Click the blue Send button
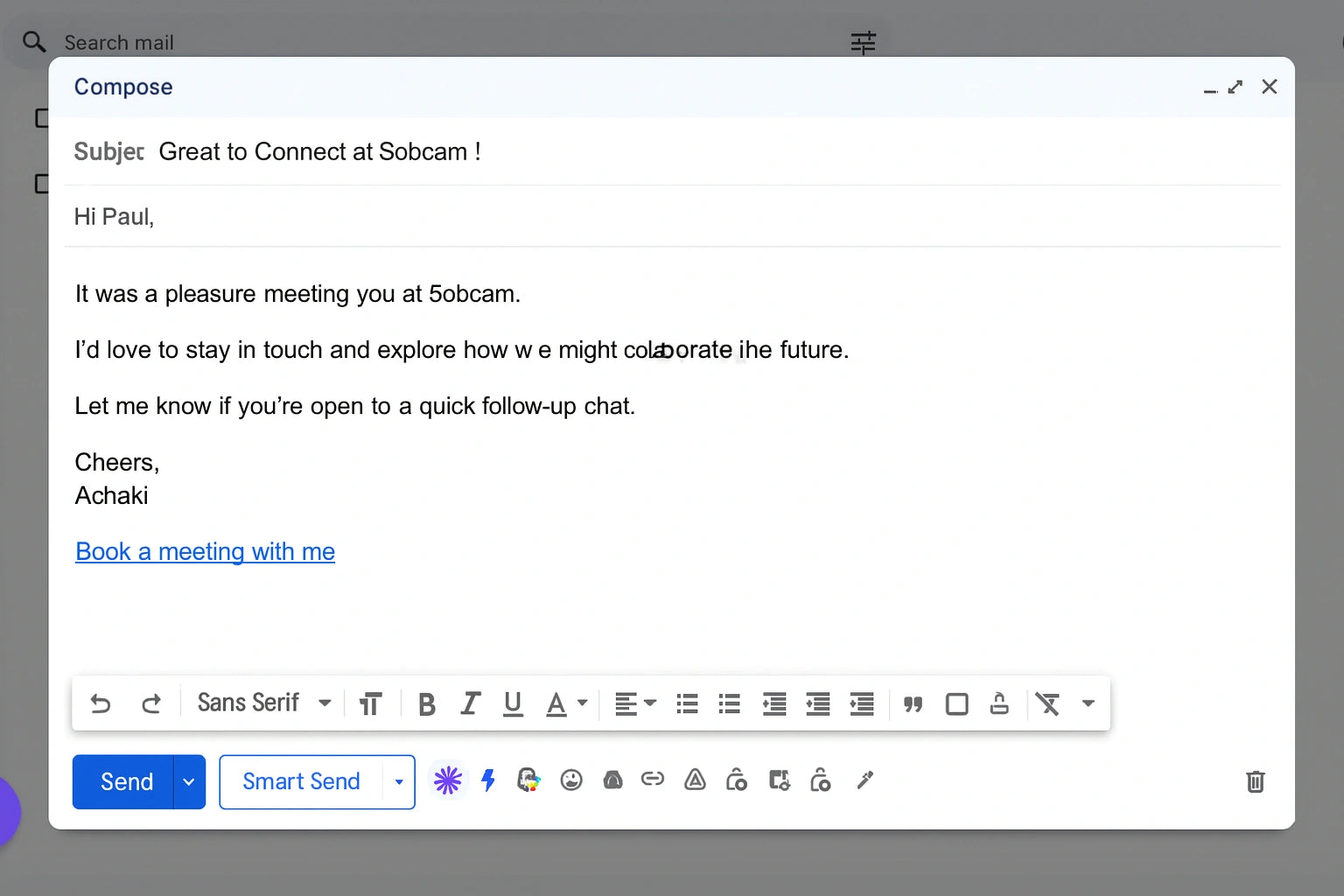 coord(126,782)
